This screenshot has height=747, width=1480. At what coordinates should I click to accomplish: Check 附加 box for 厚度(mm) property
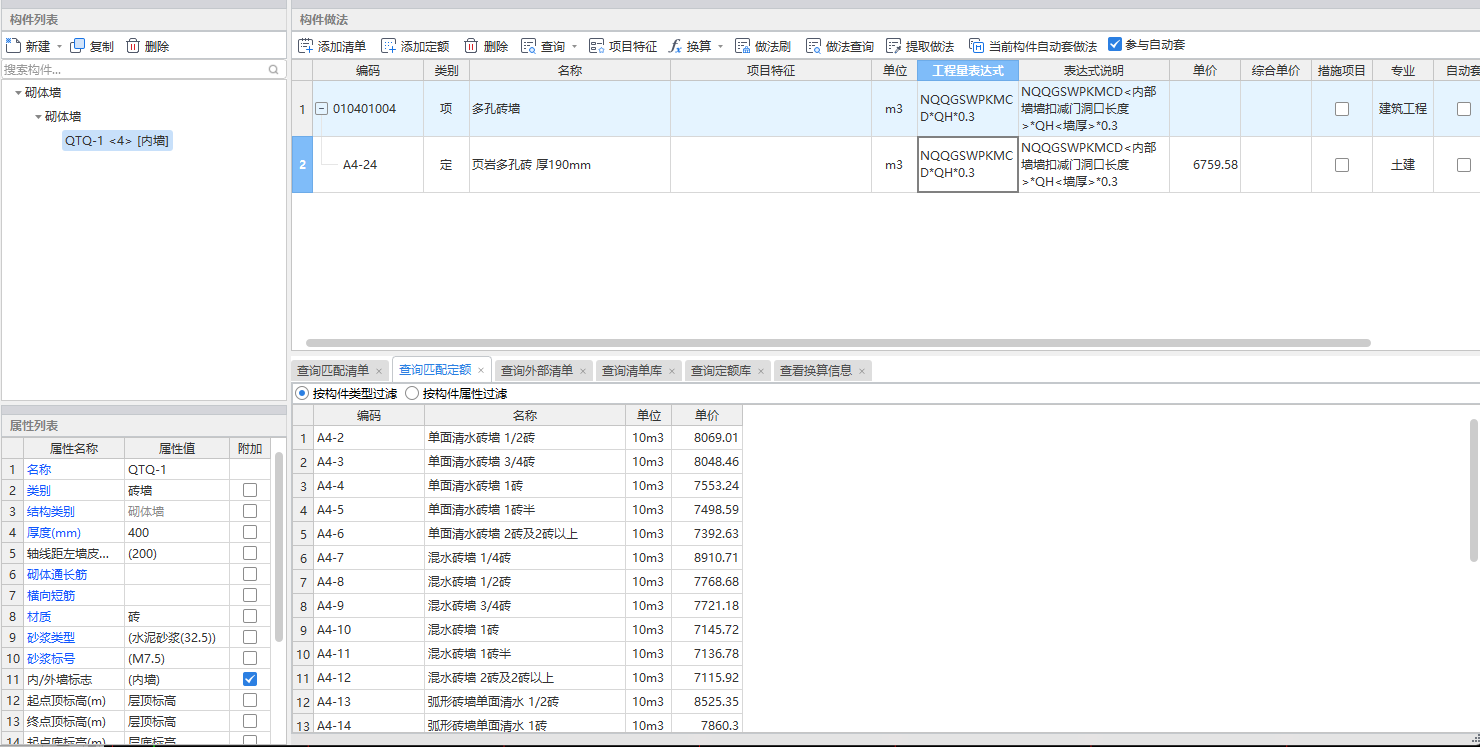(250, 532)
